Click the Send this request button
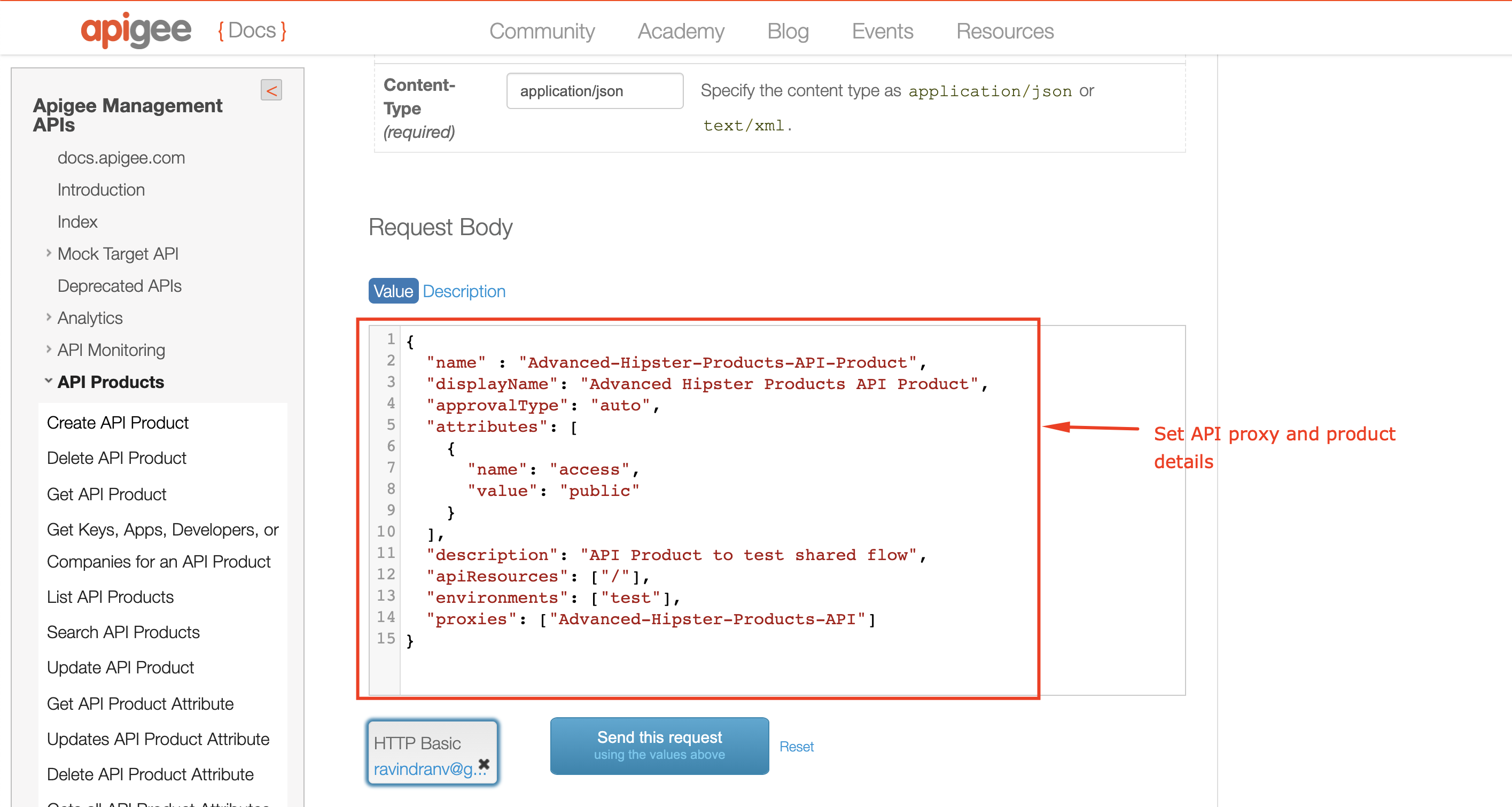 click(x=659, y=746)
